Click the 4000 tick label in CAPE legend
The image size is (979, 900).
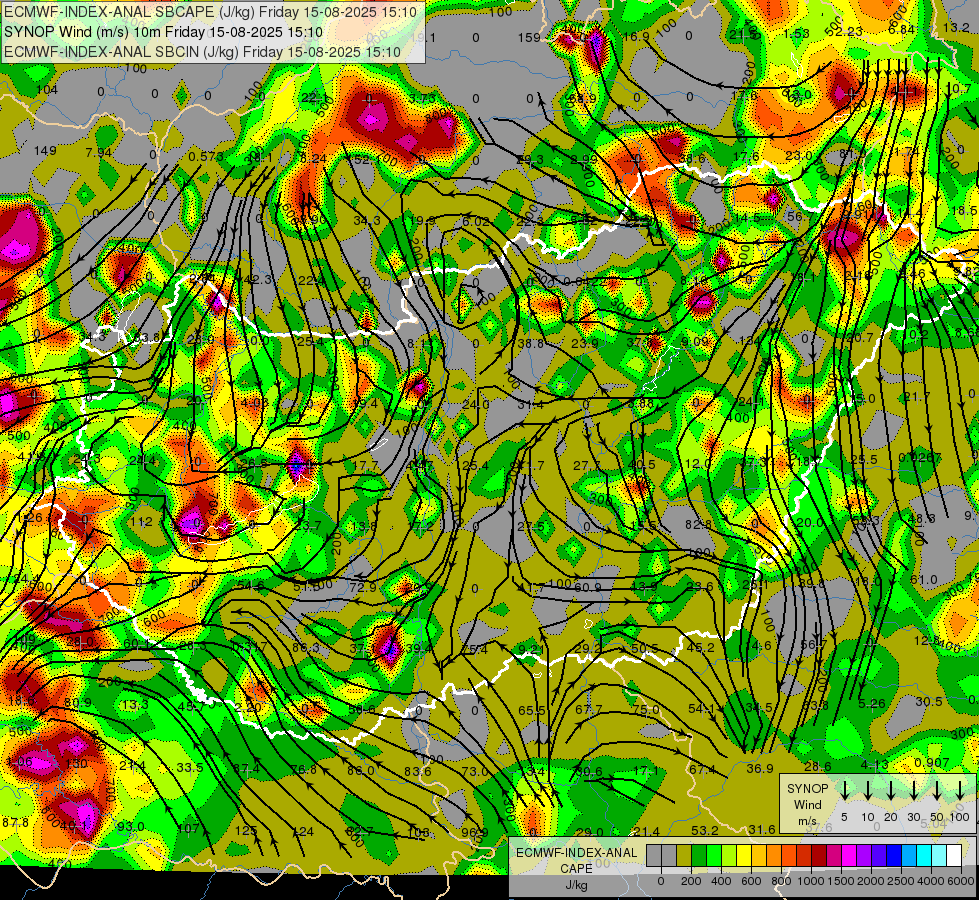[932, 881]
